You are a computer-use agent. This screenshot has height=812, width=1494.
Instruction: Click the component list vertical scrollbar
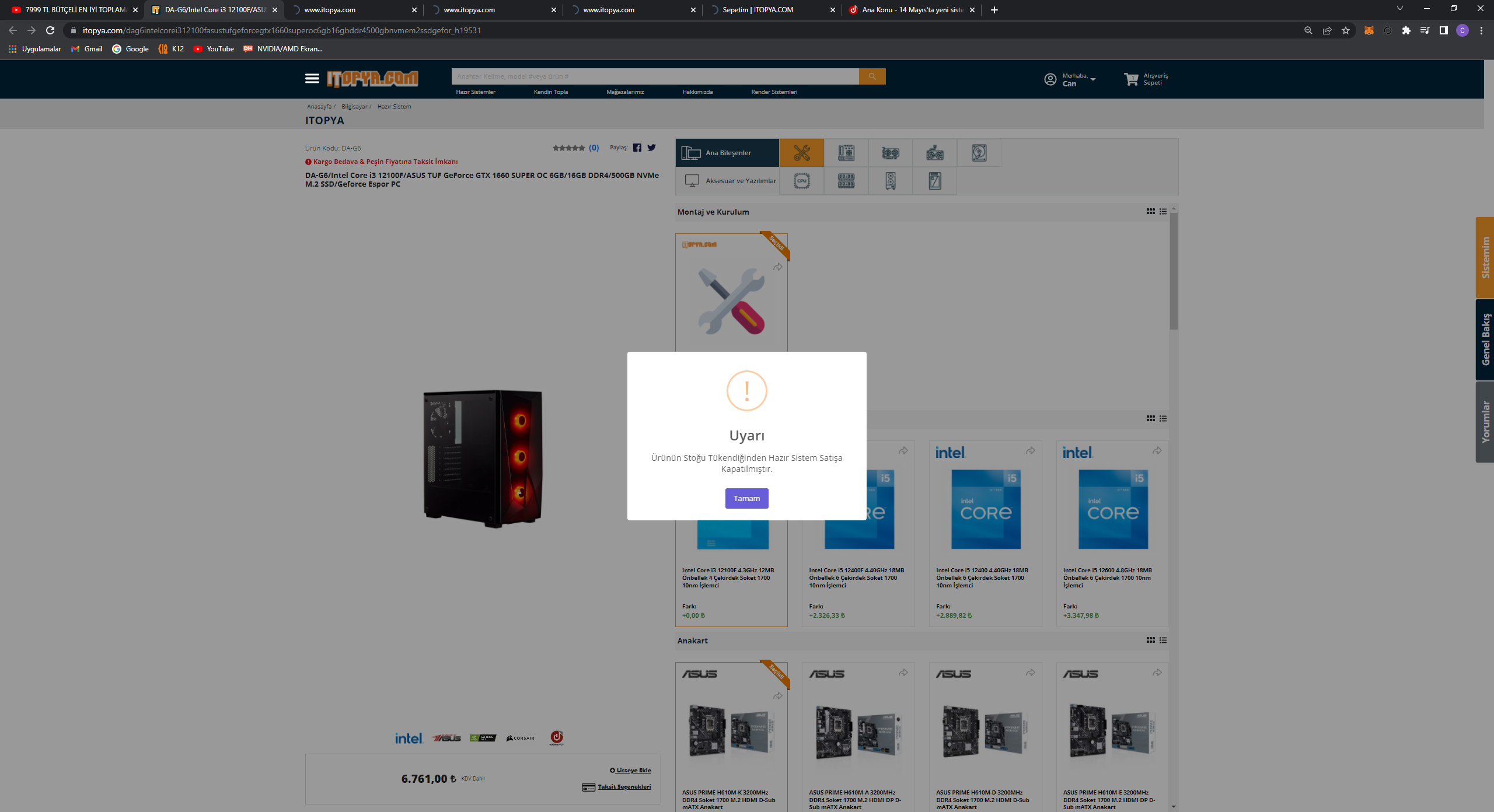[x=1173, y=271]
